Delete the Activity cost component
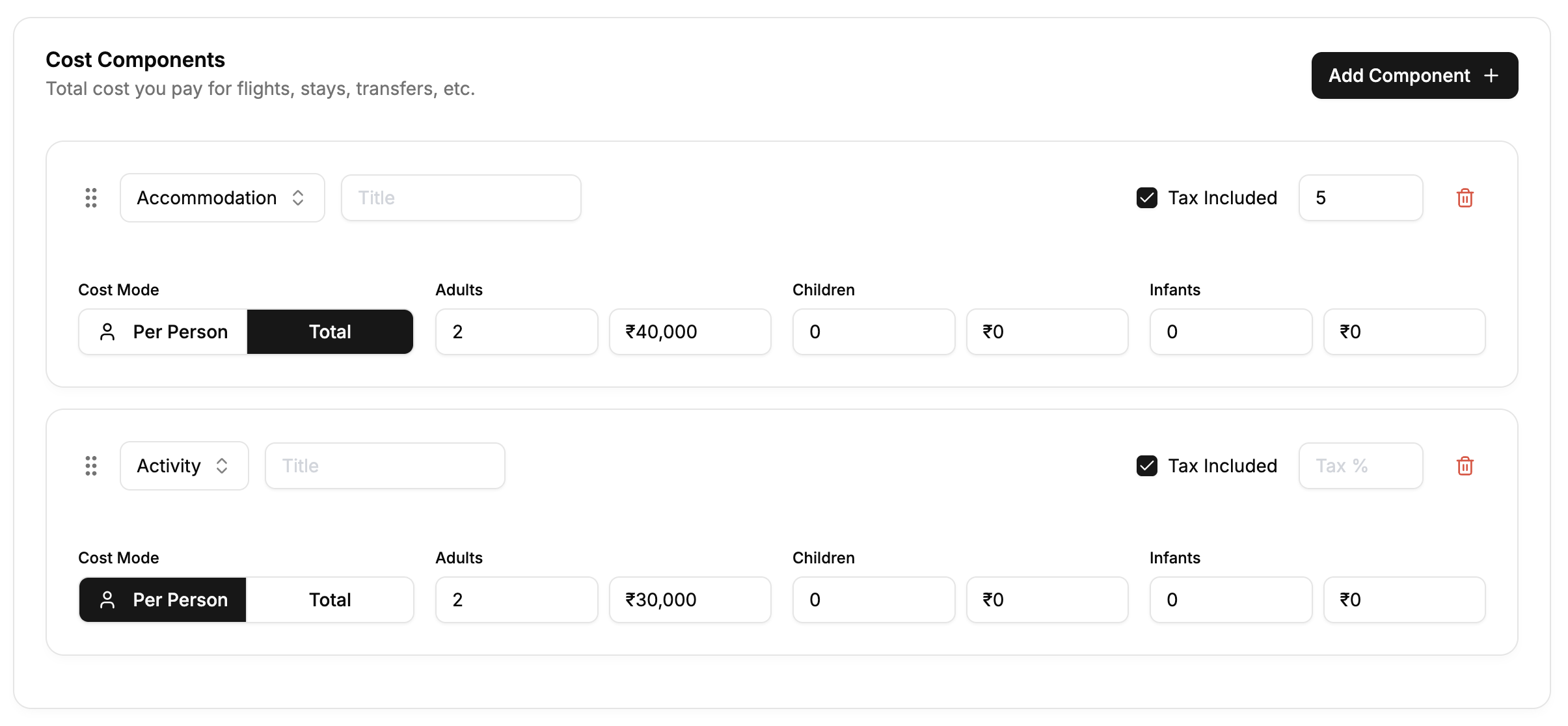 click(x=1465, y=466)
